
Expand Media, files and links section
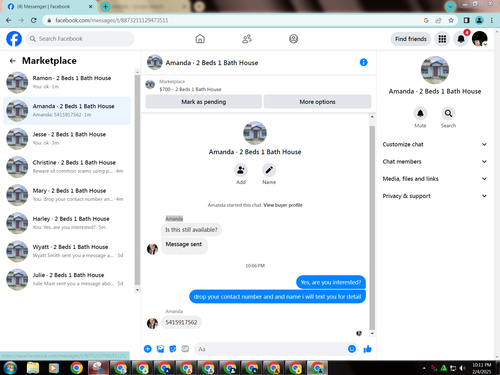point(435,179)
